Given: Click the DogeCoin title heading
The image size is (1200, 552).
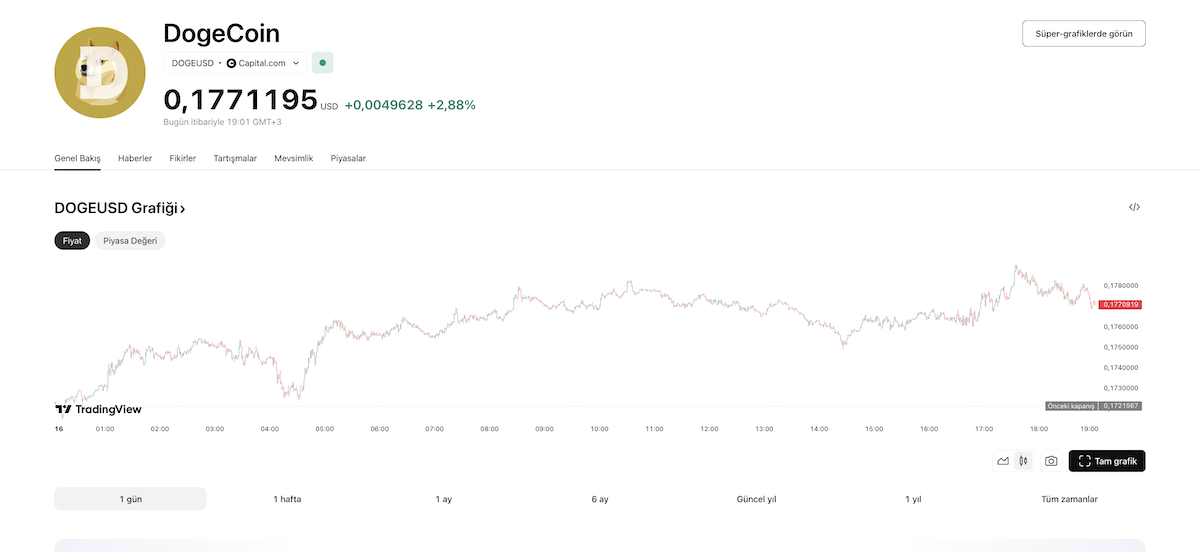Looking at the screenshot, I should point(222,32).
